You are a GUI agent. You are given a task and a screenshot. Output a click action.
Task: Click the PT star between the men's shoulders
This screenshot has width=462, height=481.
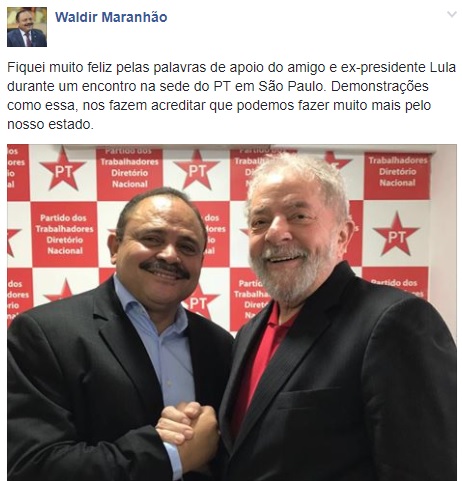199,301
